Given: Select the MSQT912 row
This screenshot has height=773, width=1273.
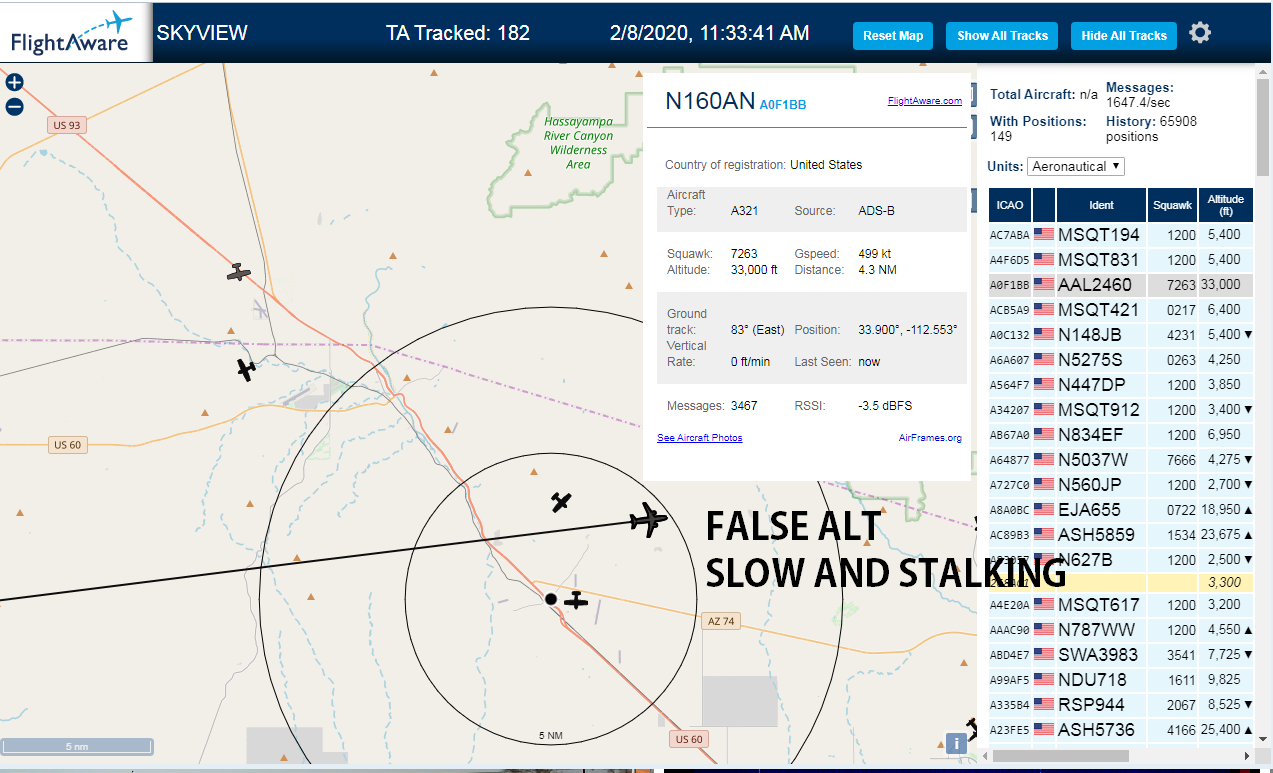Looking at the screenshot, I should tap(1121, 410).
